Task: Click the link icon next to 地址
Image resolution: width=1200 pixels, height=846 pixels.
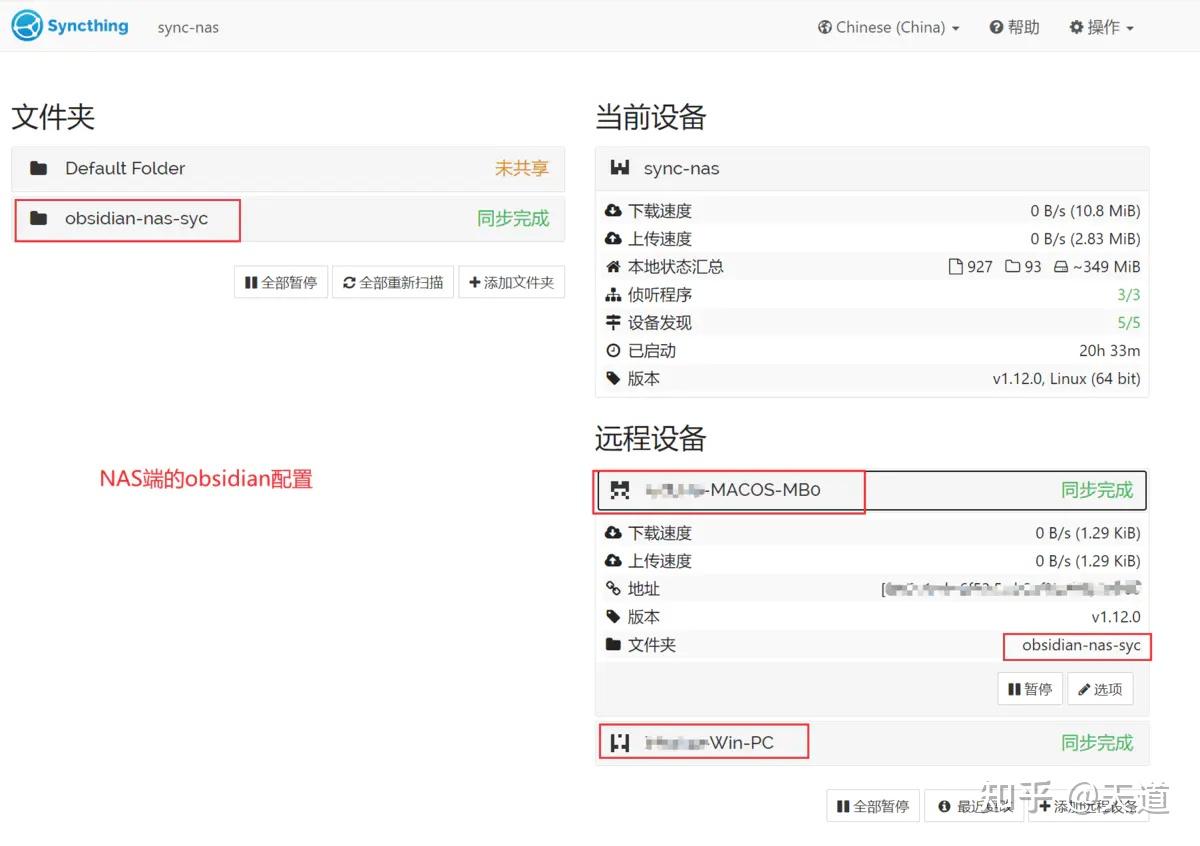Action: [613, 589]
